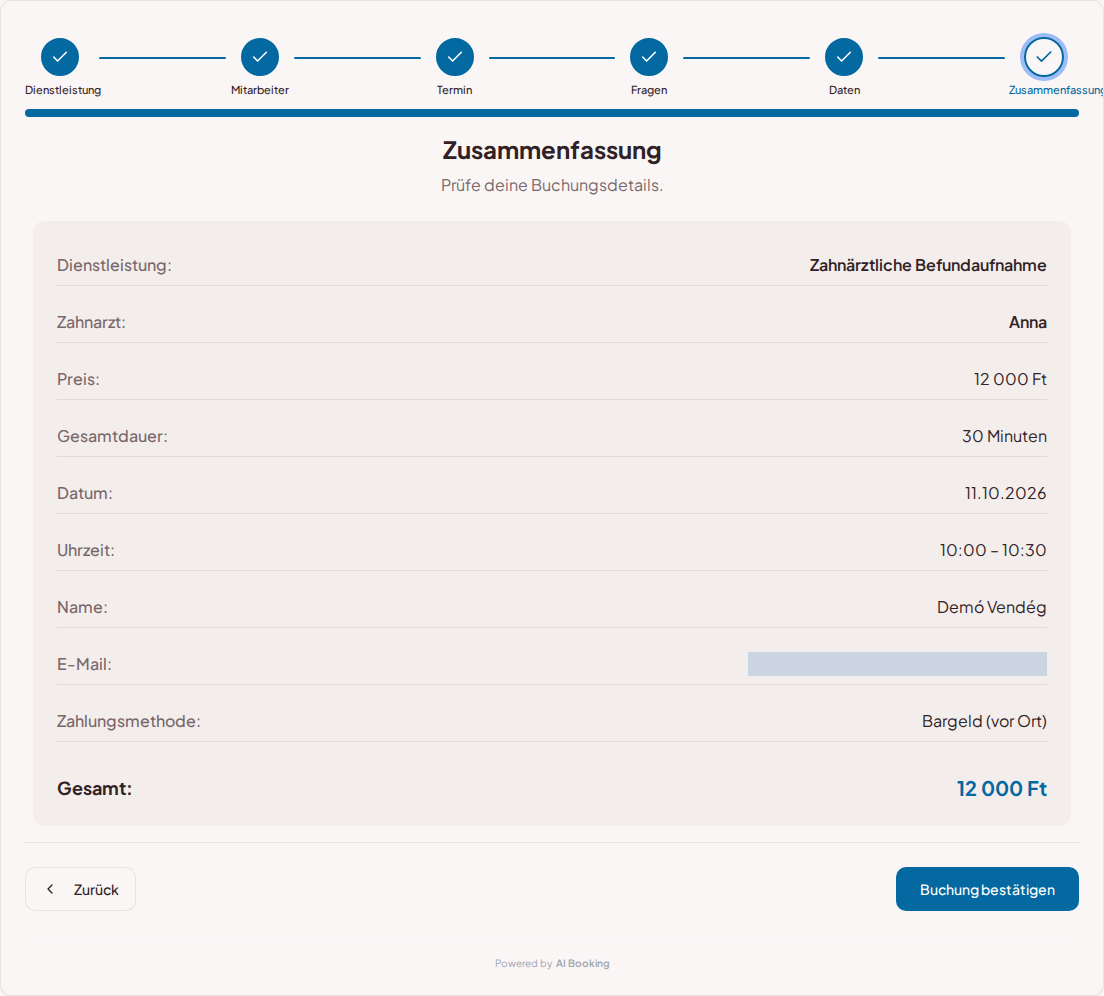Click the duration value '30 Minuten'
The height and width of the screenshot is (996, 1104).
point(1005,436)
